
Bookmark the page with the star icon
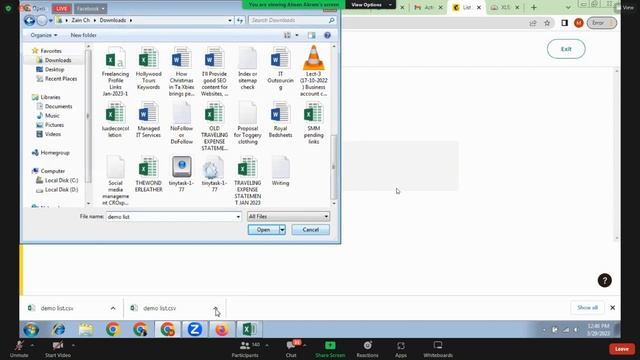pos(547,23)
